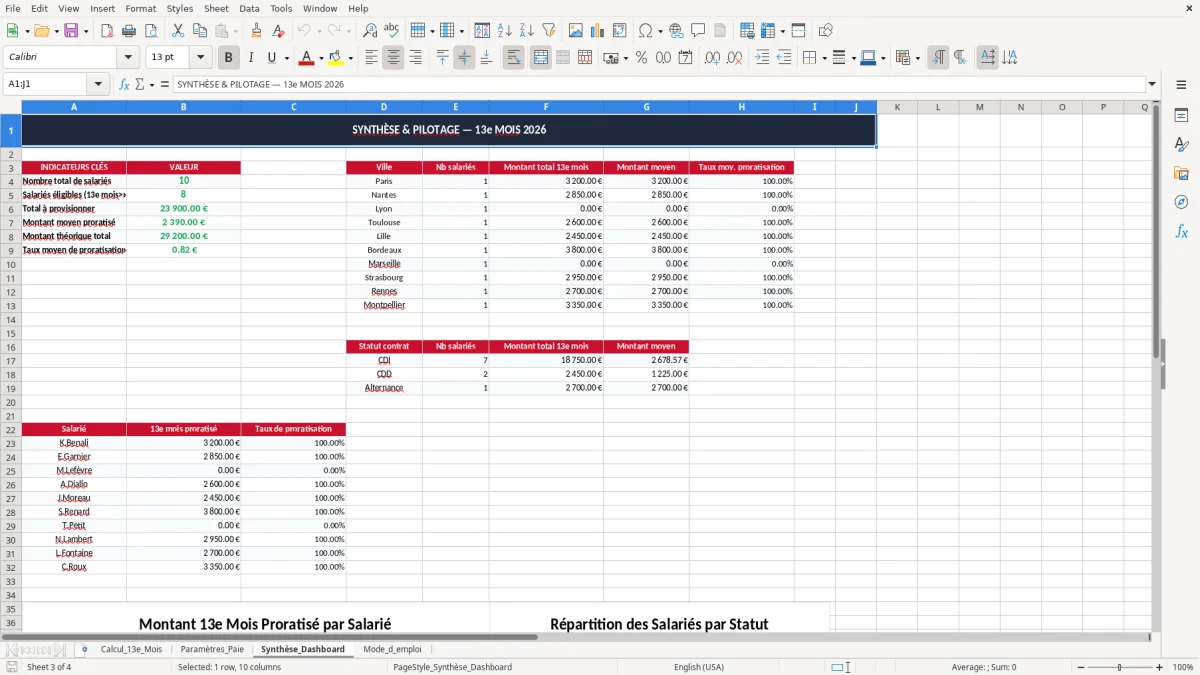Click Font Color red swatch
The height and width of the screenshot is (675, 1200).
(x=306, y=58)
